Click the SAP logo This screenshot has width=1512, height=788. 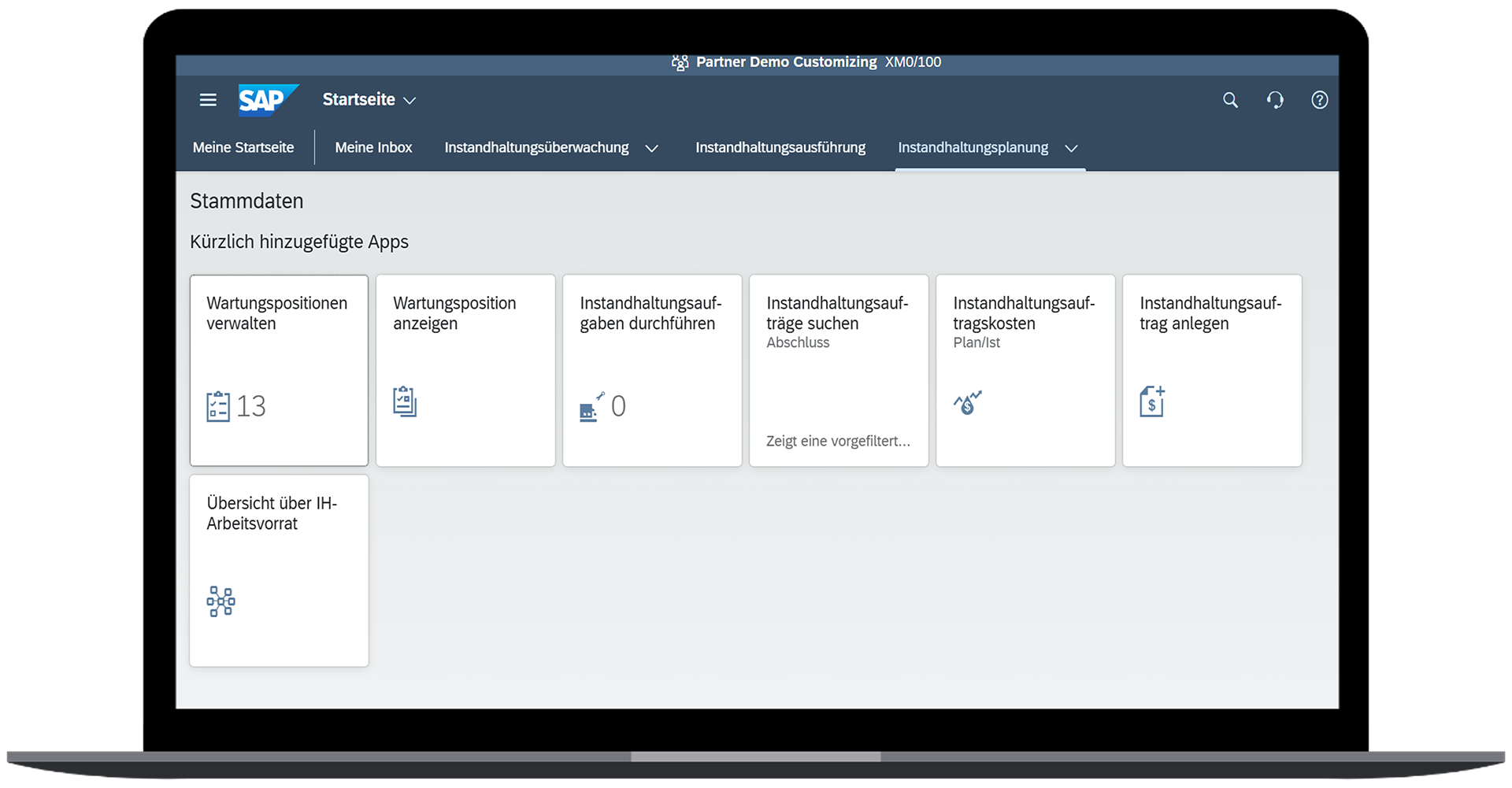[x=267, y=100]
